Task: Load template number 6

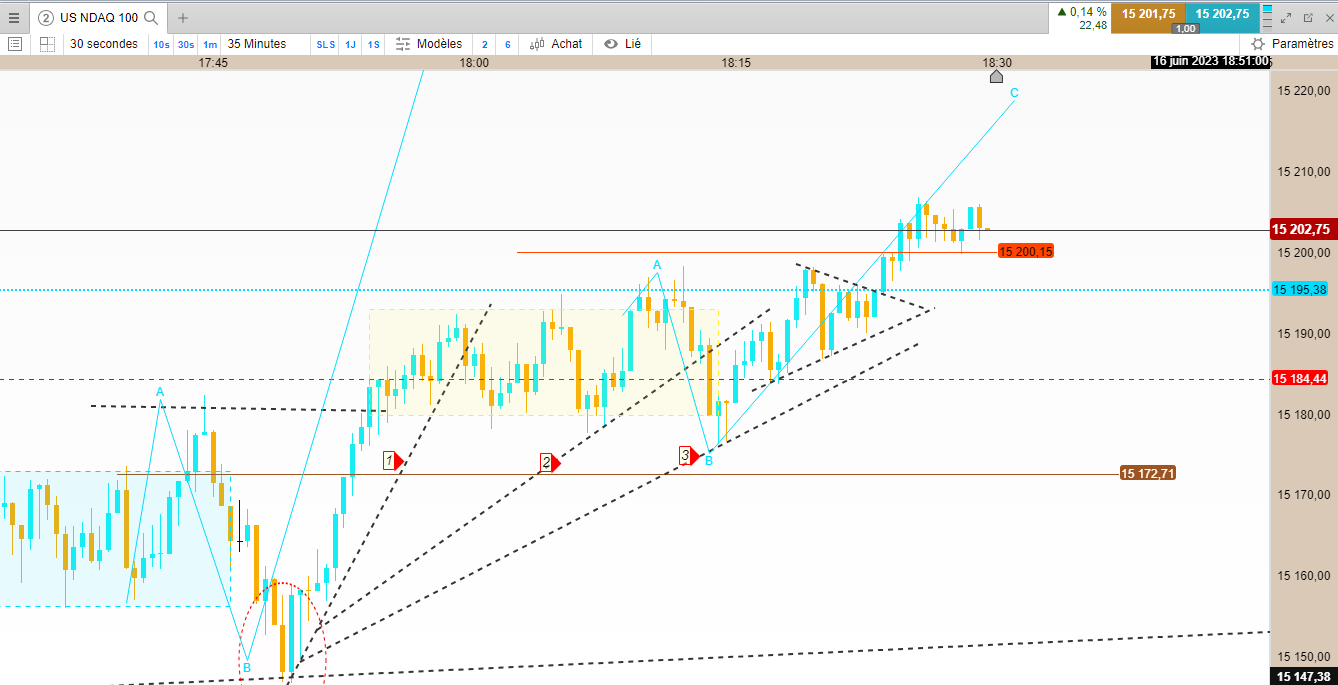Action: (x=508, y=45)
